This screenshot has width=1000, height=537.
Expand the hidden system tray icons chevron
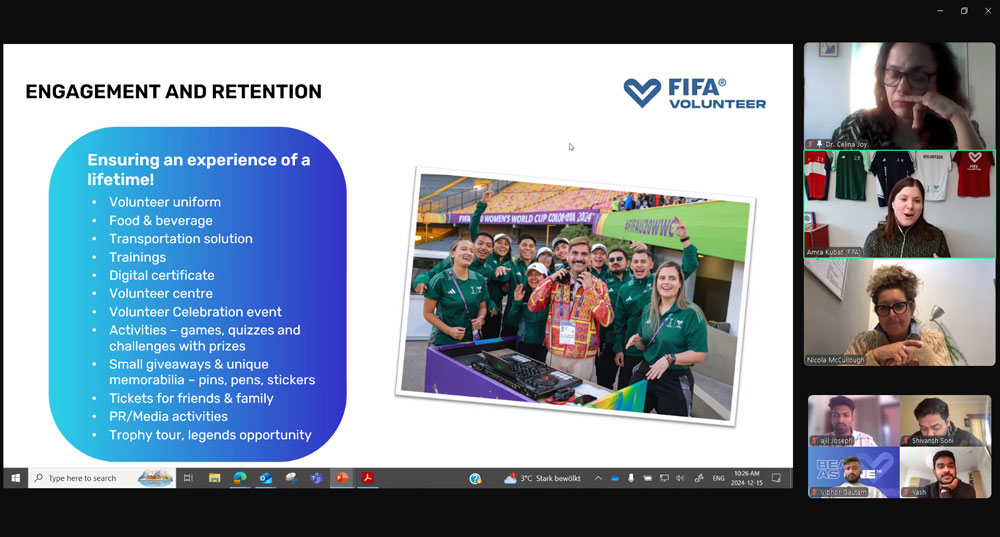598,479
